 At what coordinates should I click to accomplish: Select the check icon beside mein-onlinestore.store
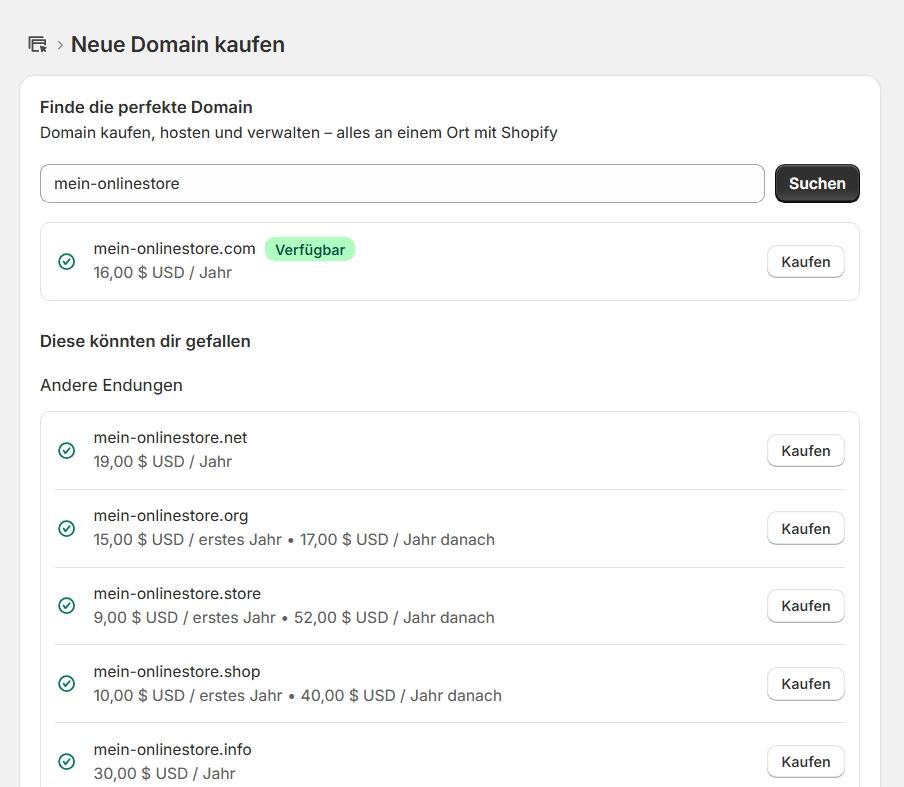[x=66, y=606]
